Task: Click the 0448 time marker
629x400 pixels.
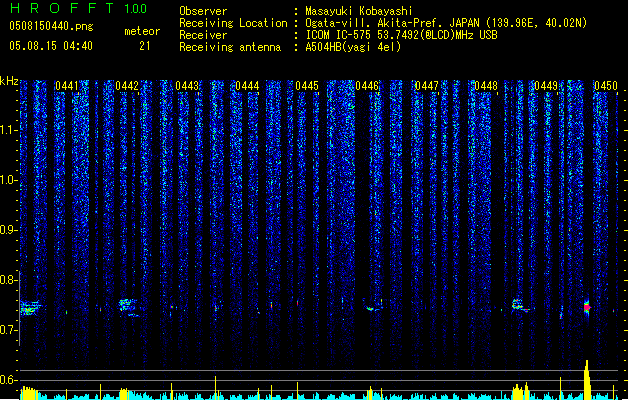Action: tap(486, 86)
